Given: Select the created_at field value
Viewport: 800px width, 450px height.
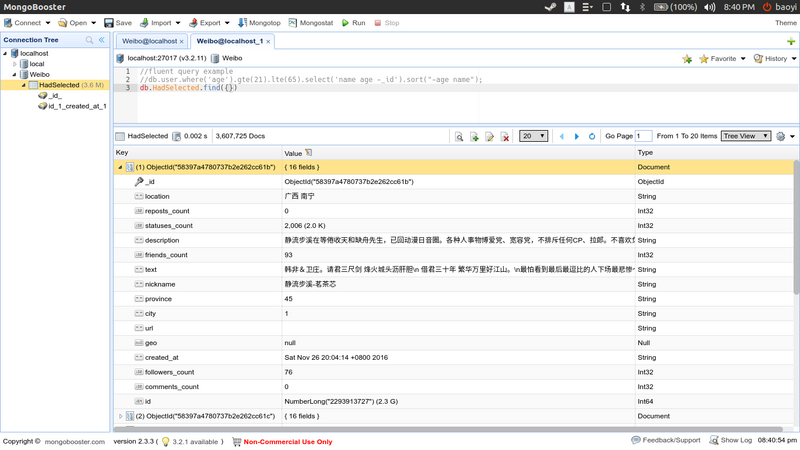Looking at the screenshot, I should (x=336, y=358).
